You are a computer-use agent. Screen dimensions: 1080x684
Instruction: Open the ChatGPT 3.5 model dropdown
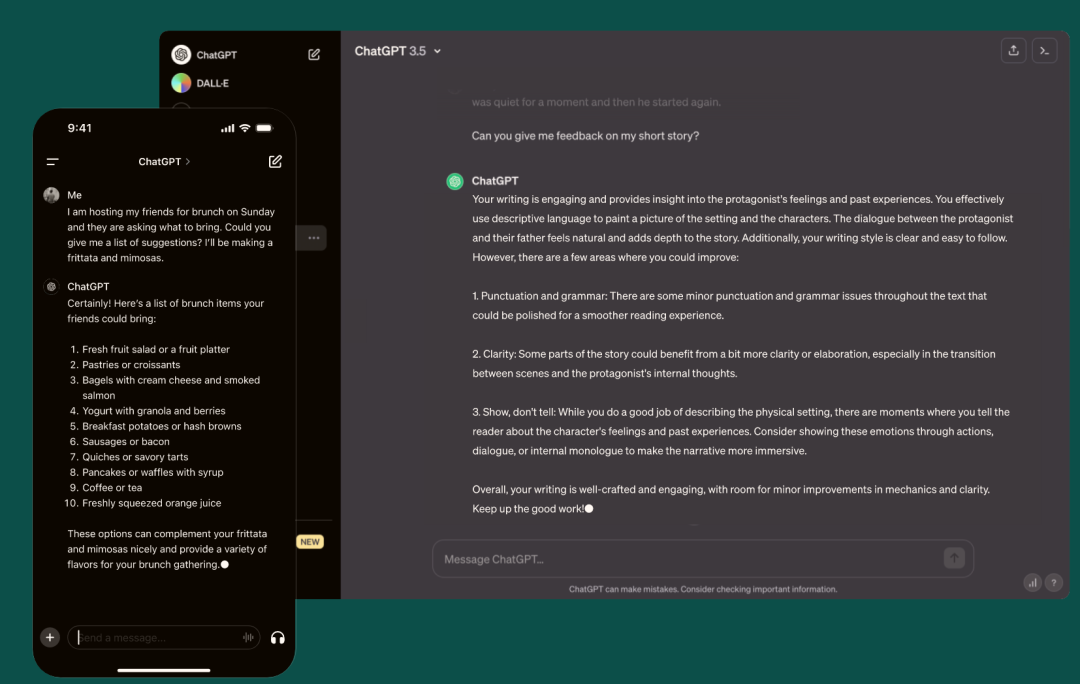point(397,51)
